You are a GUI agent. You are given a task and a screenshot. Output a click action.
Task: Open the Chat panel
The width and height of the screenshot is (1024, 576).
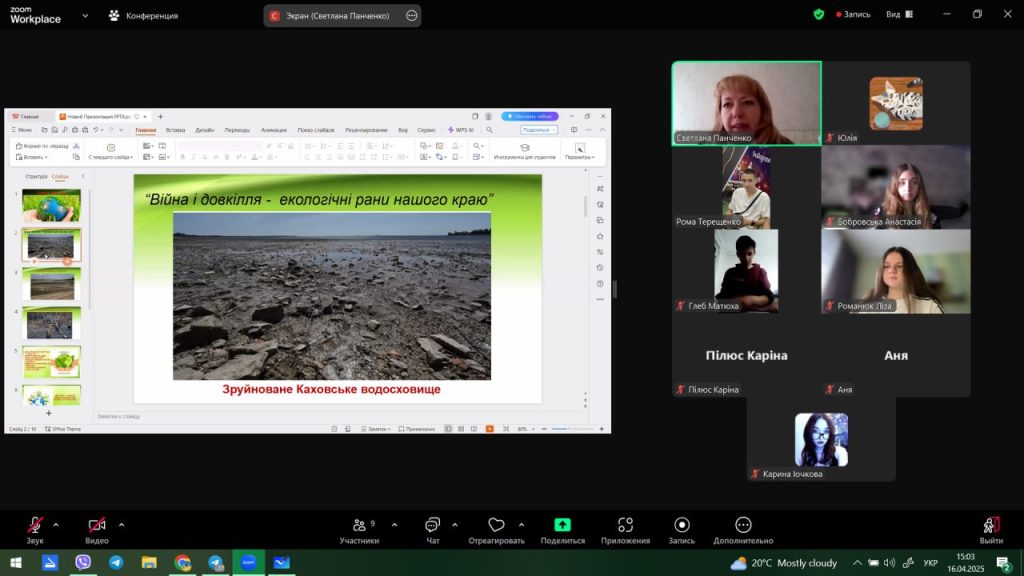point(432,526)
